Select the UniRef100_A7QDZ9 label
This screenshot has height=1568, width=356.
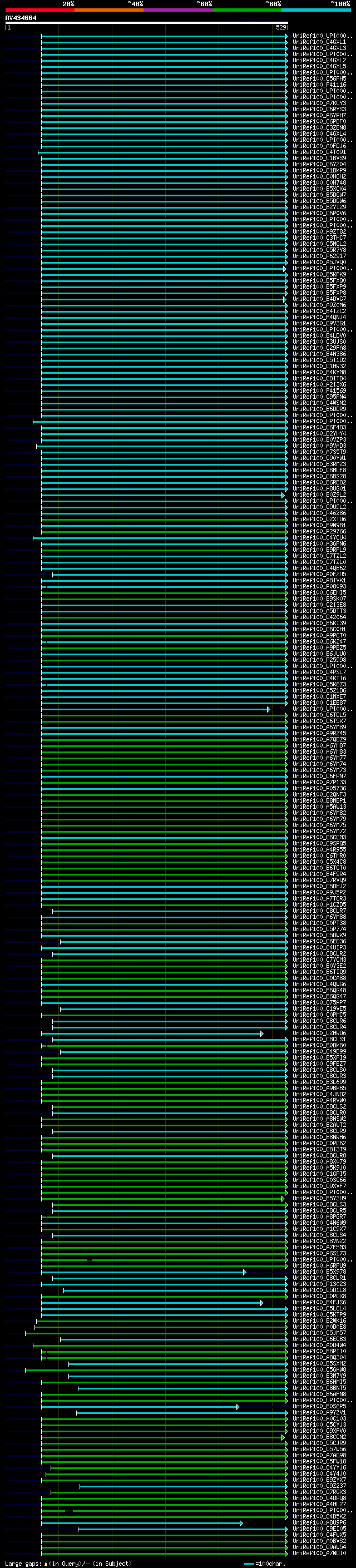click(319, 740)
